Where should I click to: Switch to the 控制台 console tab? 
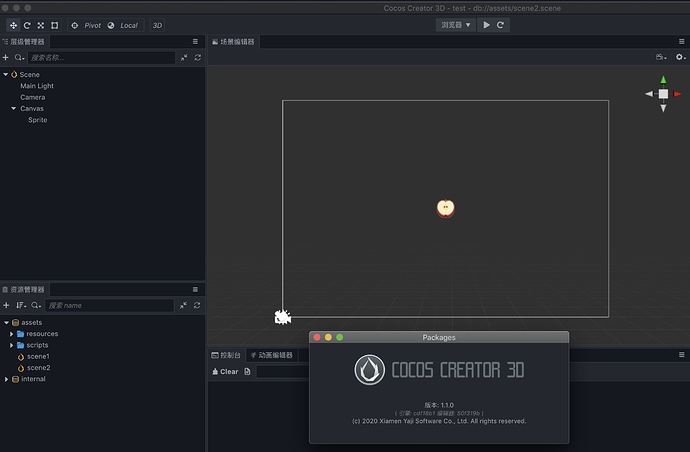(226, 355)
